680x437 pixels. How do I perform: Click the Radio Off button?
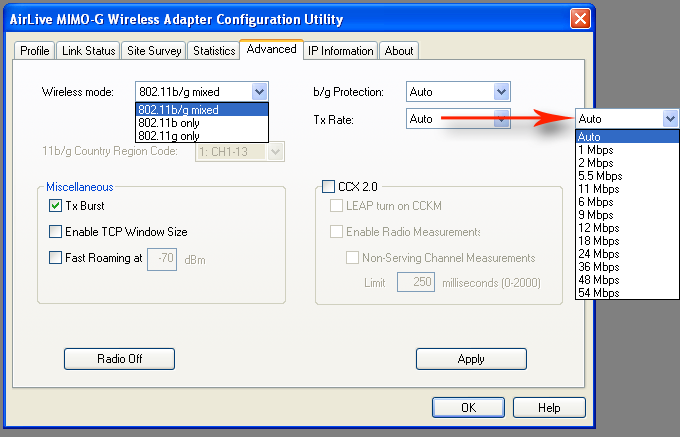[119, 359]
